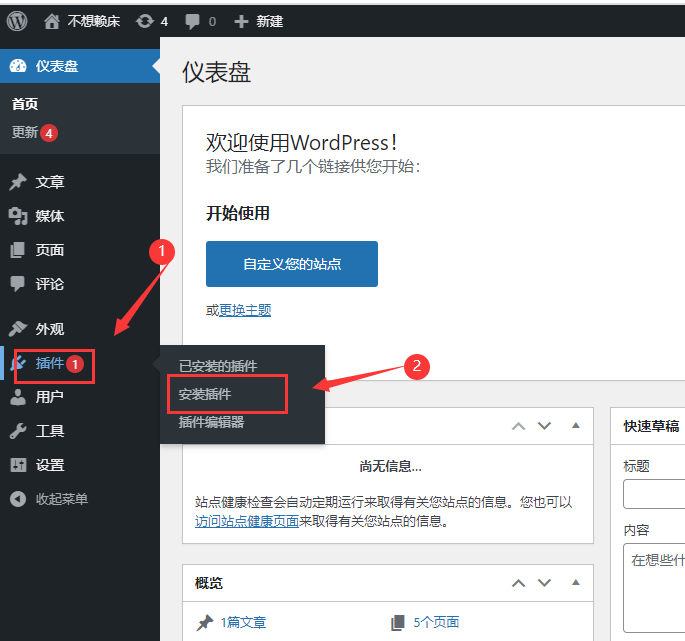Move 概览 widget up
The height and width of the screenshot is (641, 685).
519,583
